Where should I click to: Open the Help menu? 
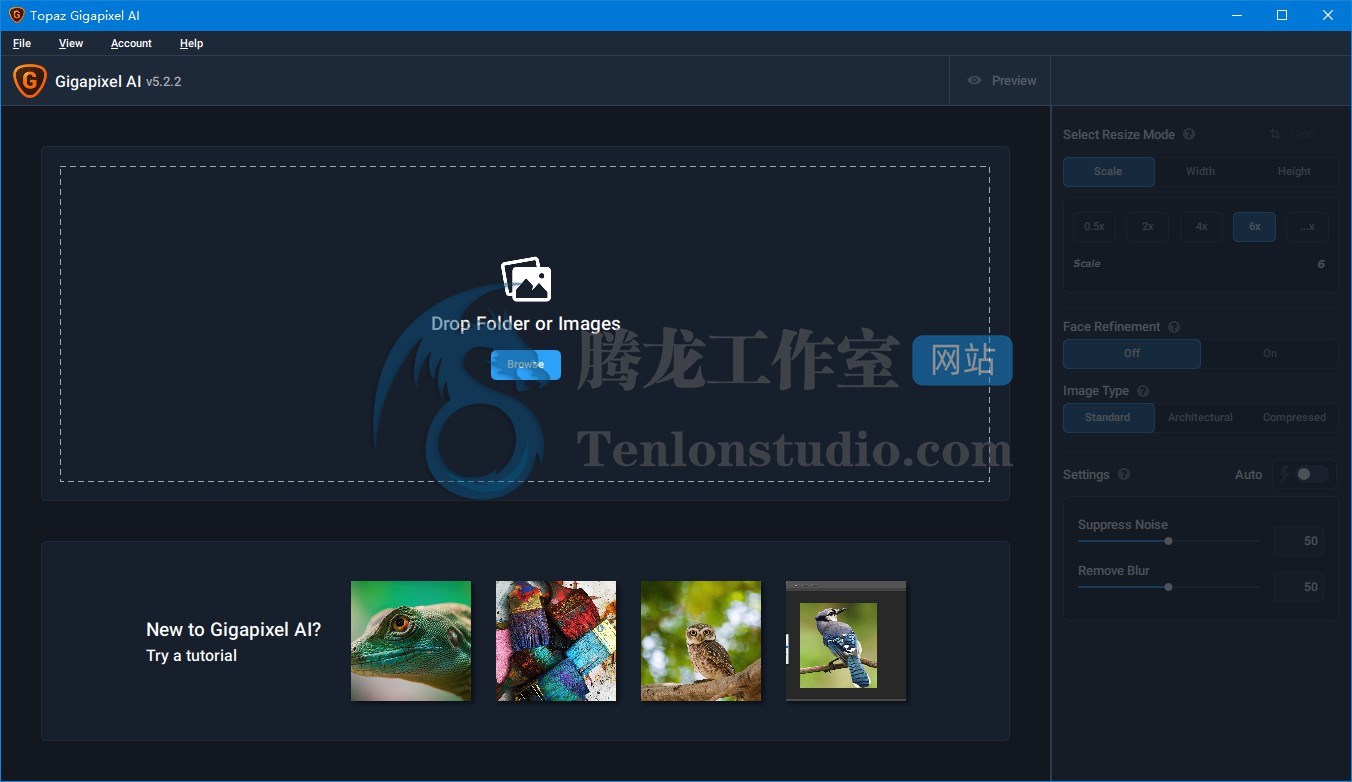coord(191,43)
